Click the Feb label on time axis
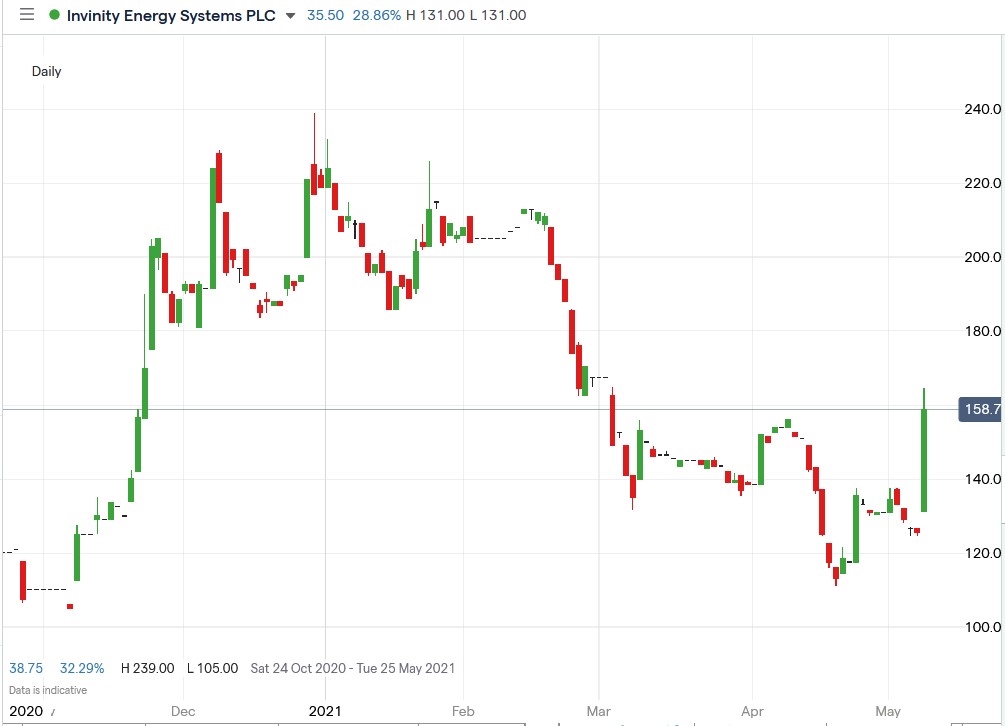This screenshot has width=1005, height=726. coord(463,711)
